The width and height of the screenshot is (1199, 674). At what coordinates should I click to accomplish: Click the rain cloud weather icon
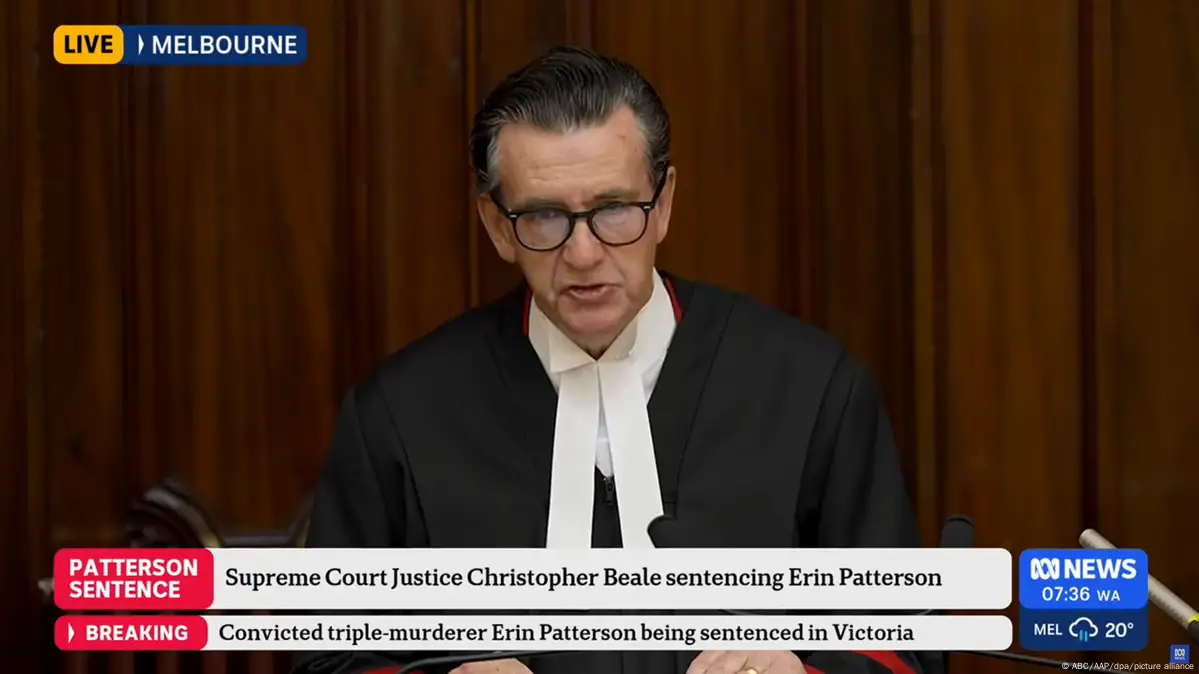tap(1083, 630)
